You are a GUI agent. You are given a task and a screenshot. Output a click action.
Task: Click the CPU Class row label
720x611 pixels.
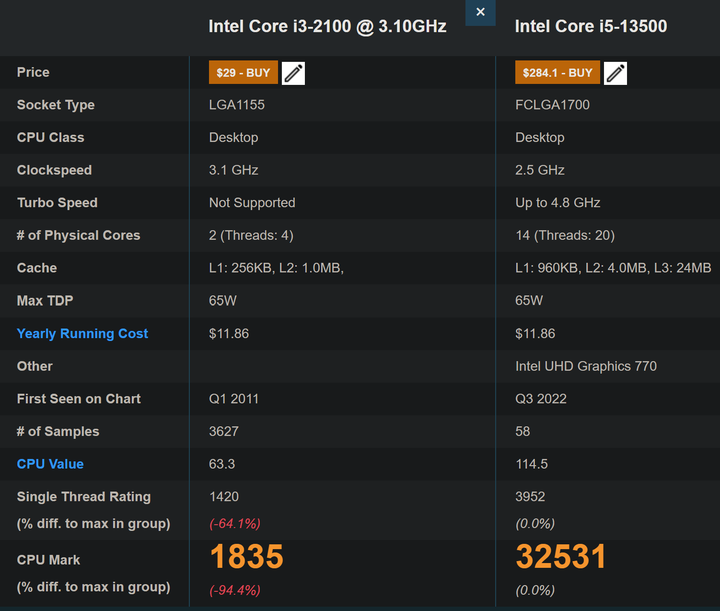coord(51,137)
